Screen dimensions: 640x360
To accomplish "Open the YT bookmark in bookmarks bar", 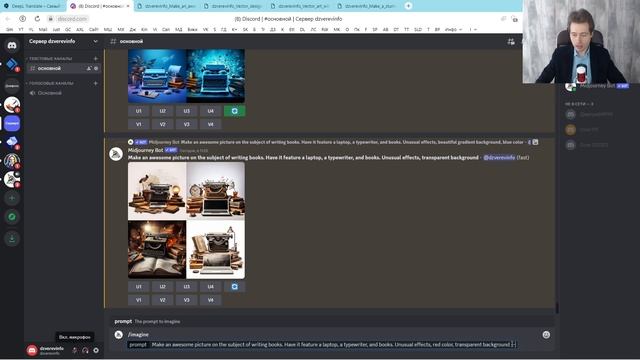I will click(21, 29).
